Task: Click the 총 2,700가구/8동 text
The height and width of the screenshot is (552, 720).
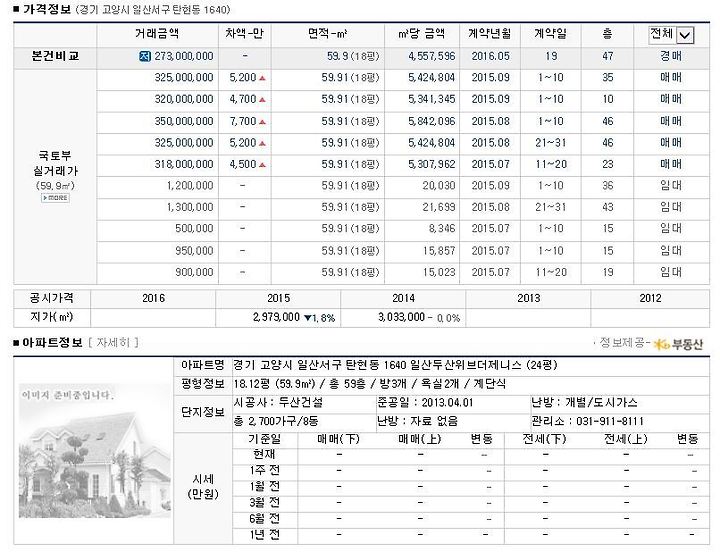Action: (276, 421)
